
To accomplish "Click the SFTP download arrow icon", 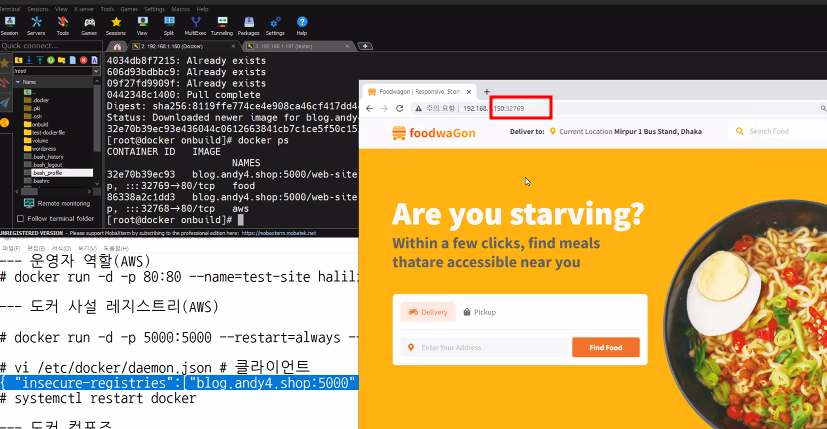I will (x=29, y=60).
